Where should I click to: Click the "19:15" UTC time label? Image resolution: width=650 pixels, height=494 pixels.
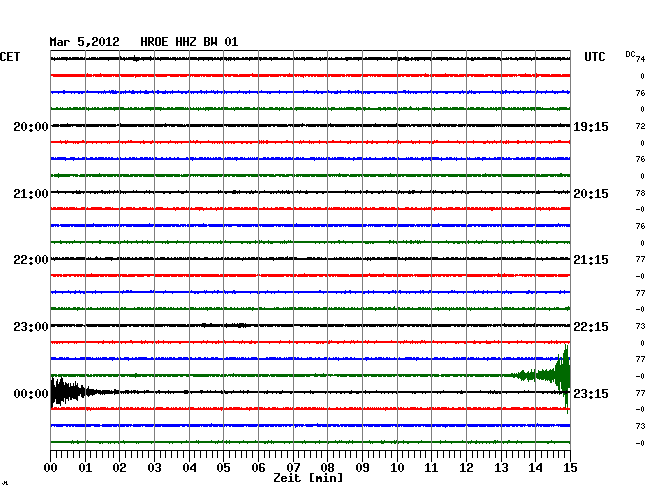tap(591, 126)
